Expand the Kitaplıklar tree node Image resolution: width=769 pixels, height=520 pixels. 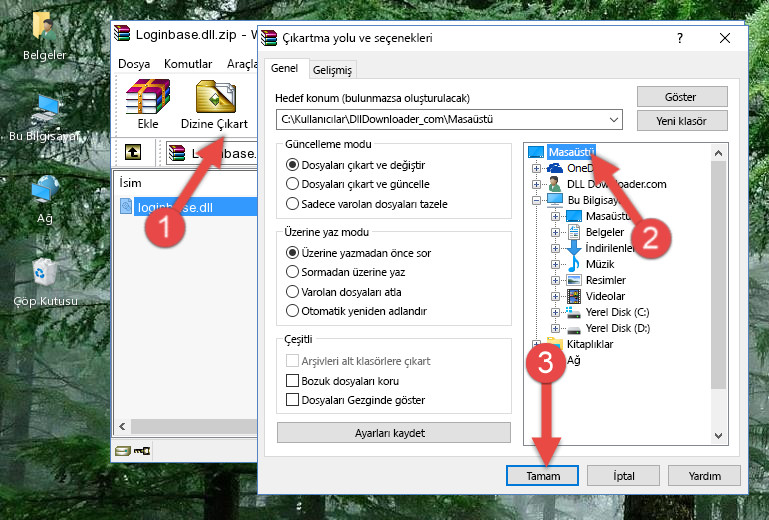click(x=537, y=344)
